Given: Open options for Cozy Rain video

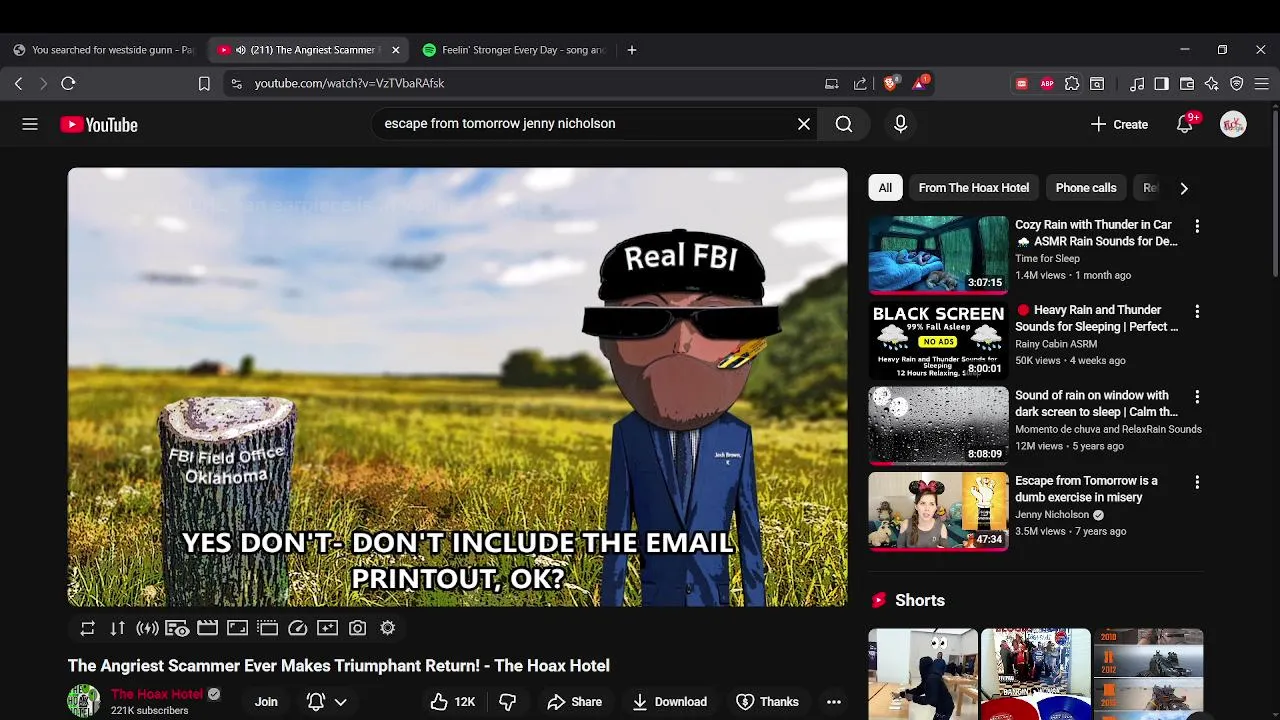Looking at the screenshot, I should tap(1197, 227).
